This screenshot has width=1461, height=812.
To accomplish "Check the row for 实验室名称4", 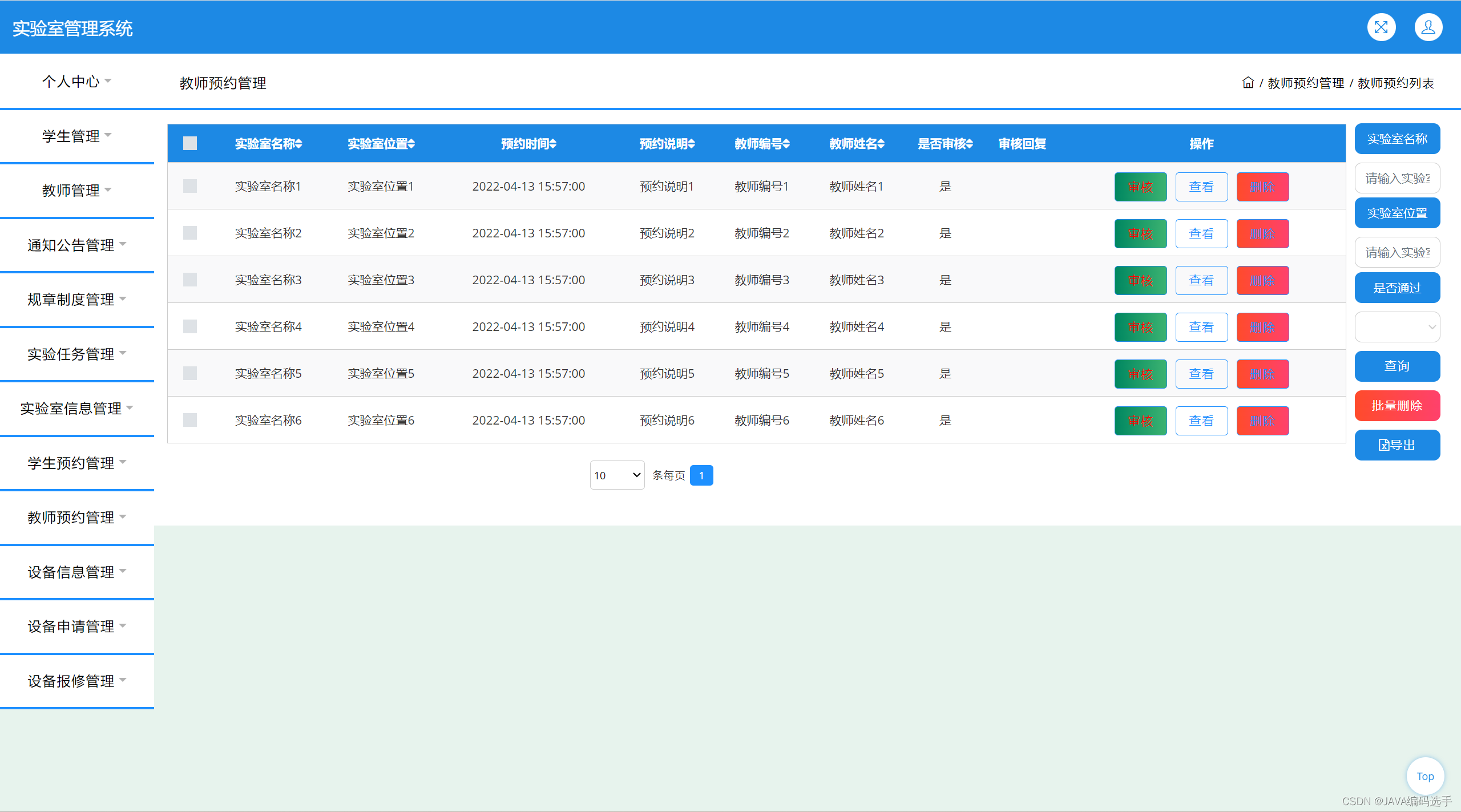I will pyautogui.click(x=190, y=326).
